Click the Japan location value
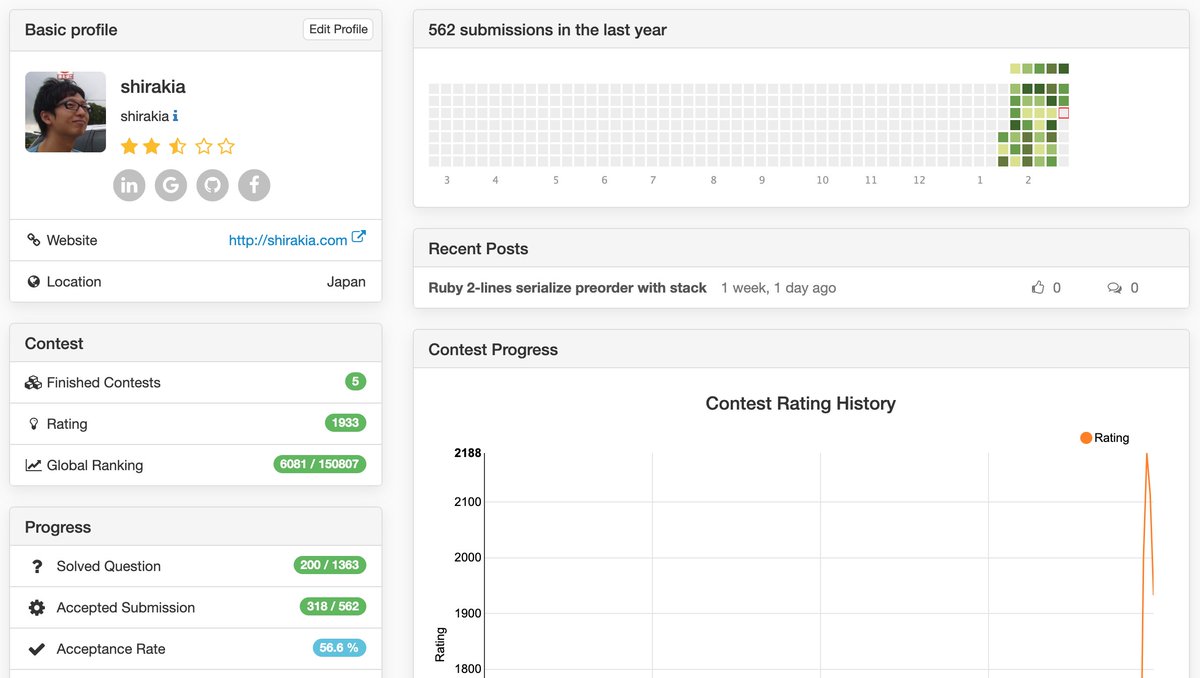This screenshot has width=1200, height=678. 346,282
